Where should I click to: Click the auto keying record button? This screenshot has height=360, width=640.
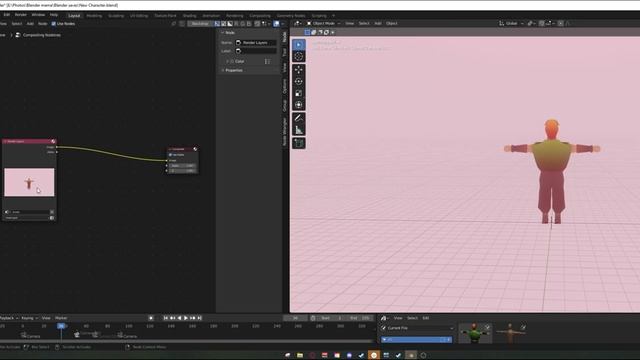pos(151,318)
